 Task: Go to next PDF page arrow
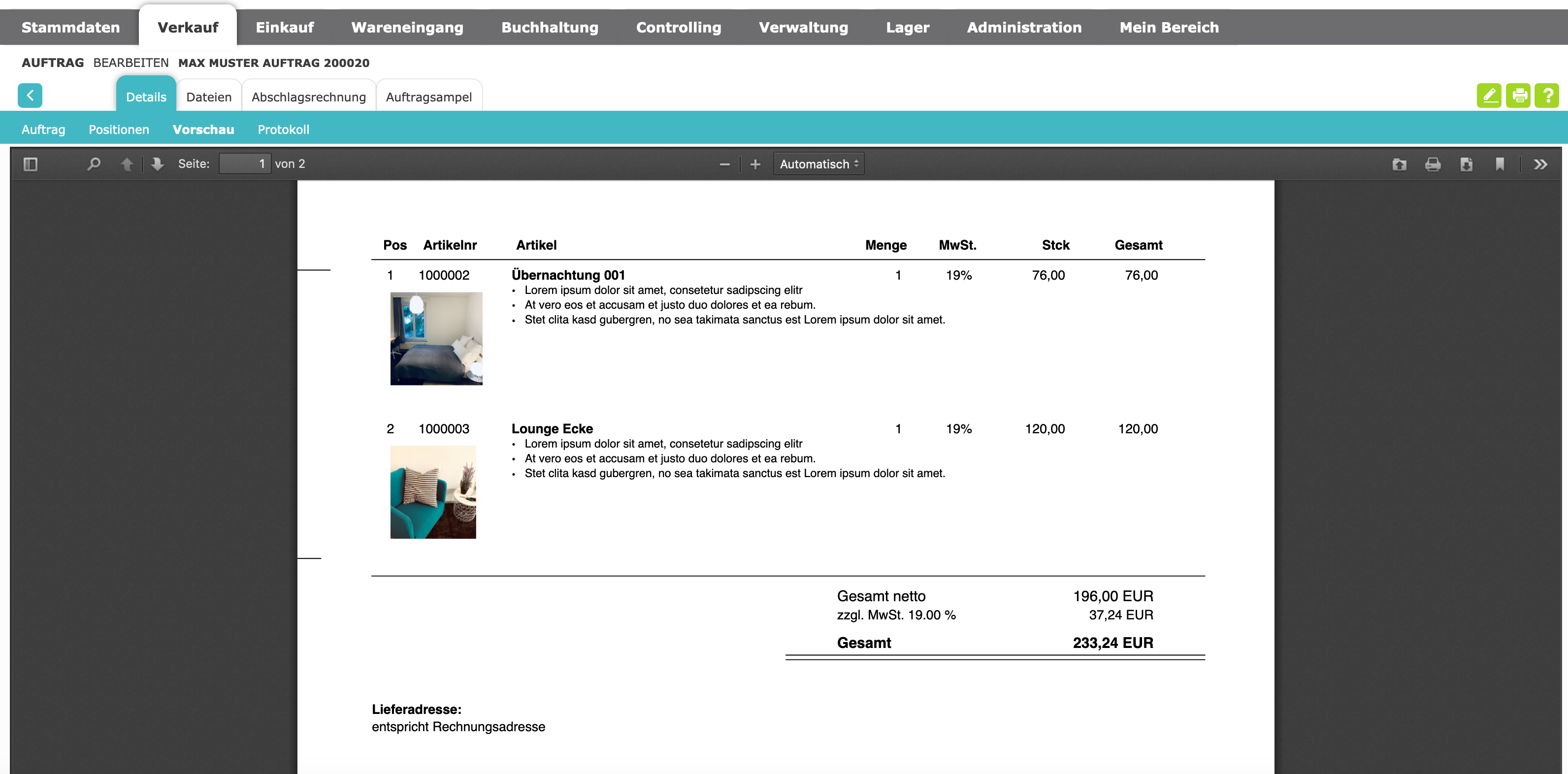[x=158, y=163]
